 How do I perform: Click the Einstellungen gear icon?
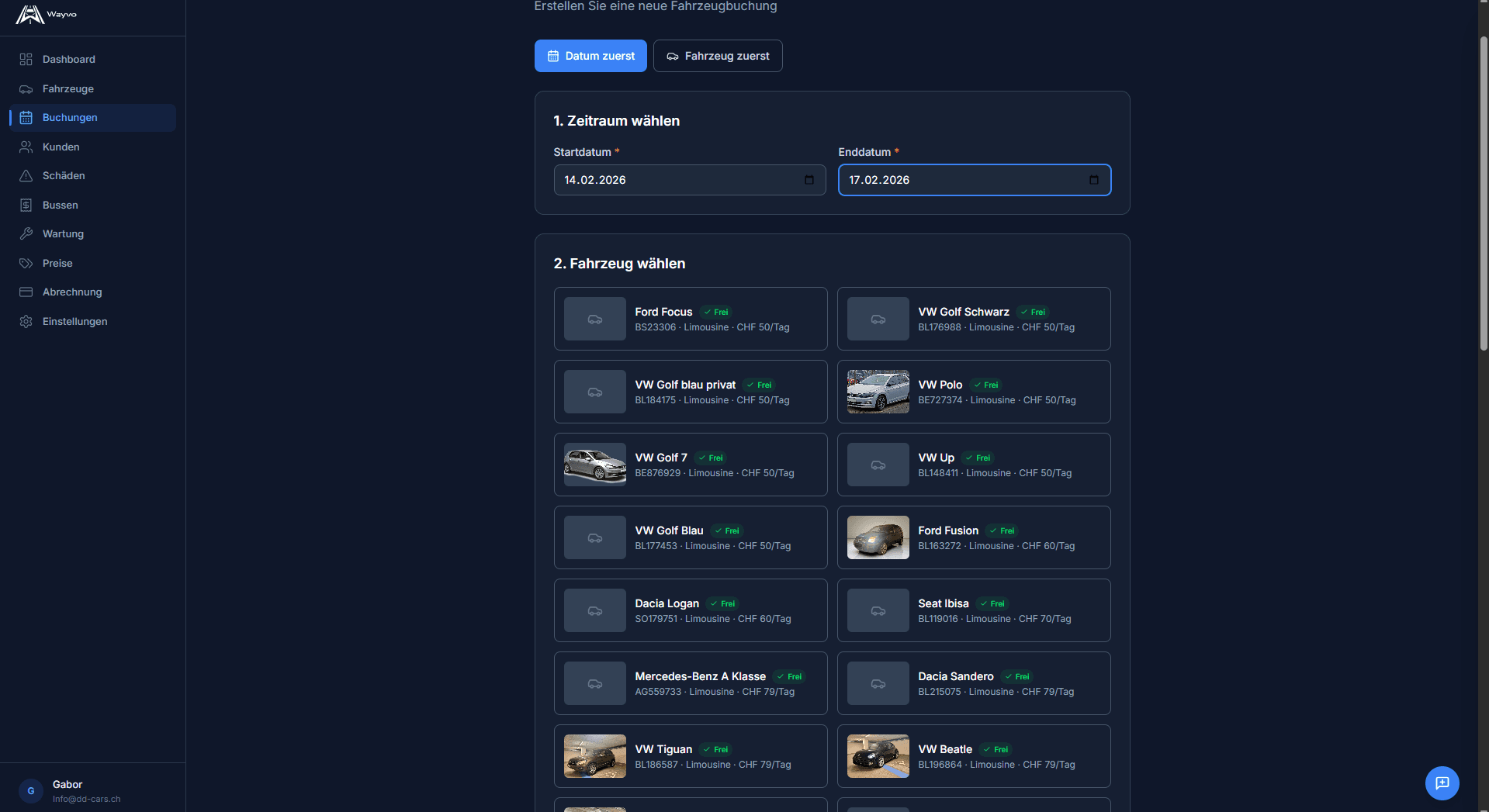coord(26,322)
